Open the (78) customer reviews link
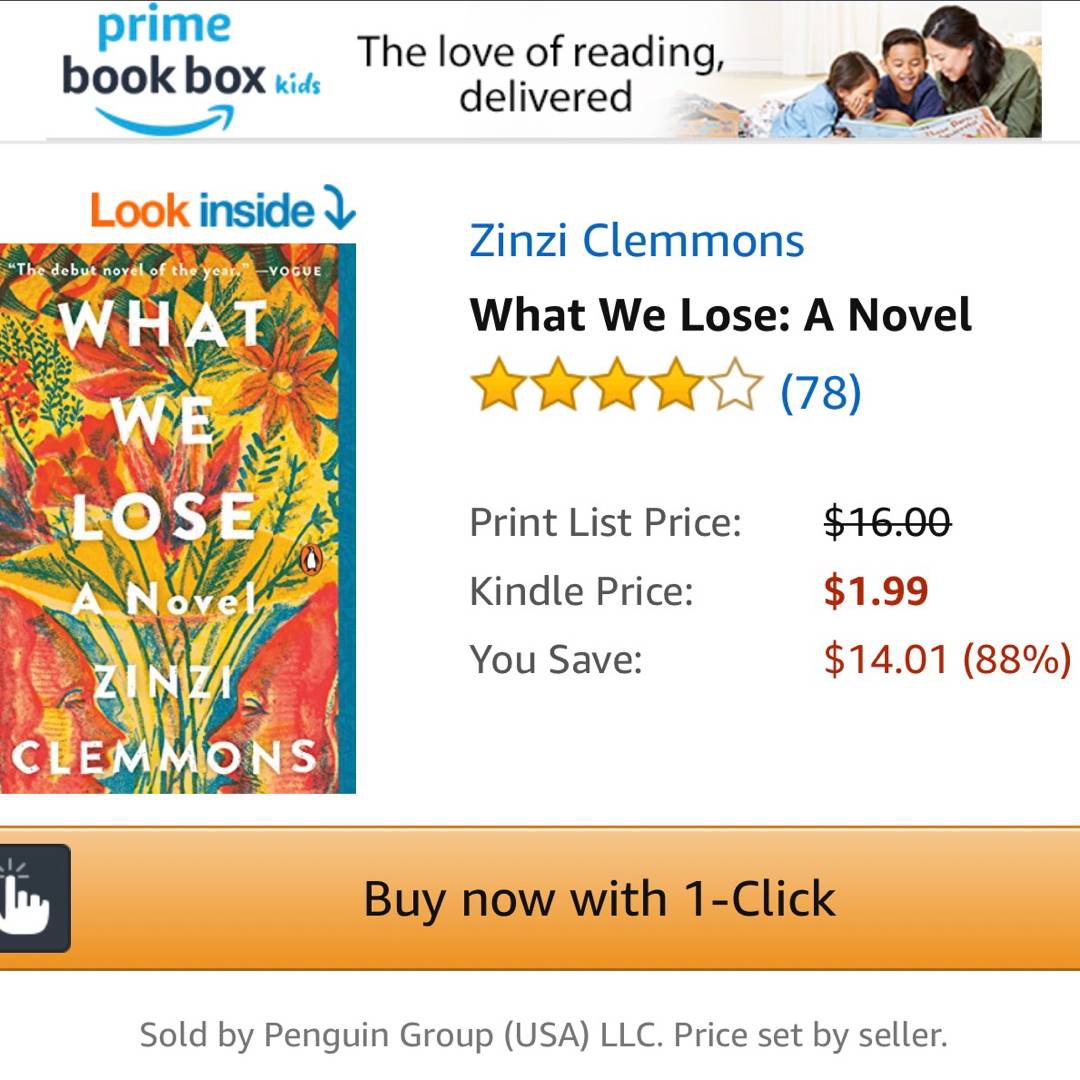The height and width of the screenshot is (1080, 1080). [820, 392]
